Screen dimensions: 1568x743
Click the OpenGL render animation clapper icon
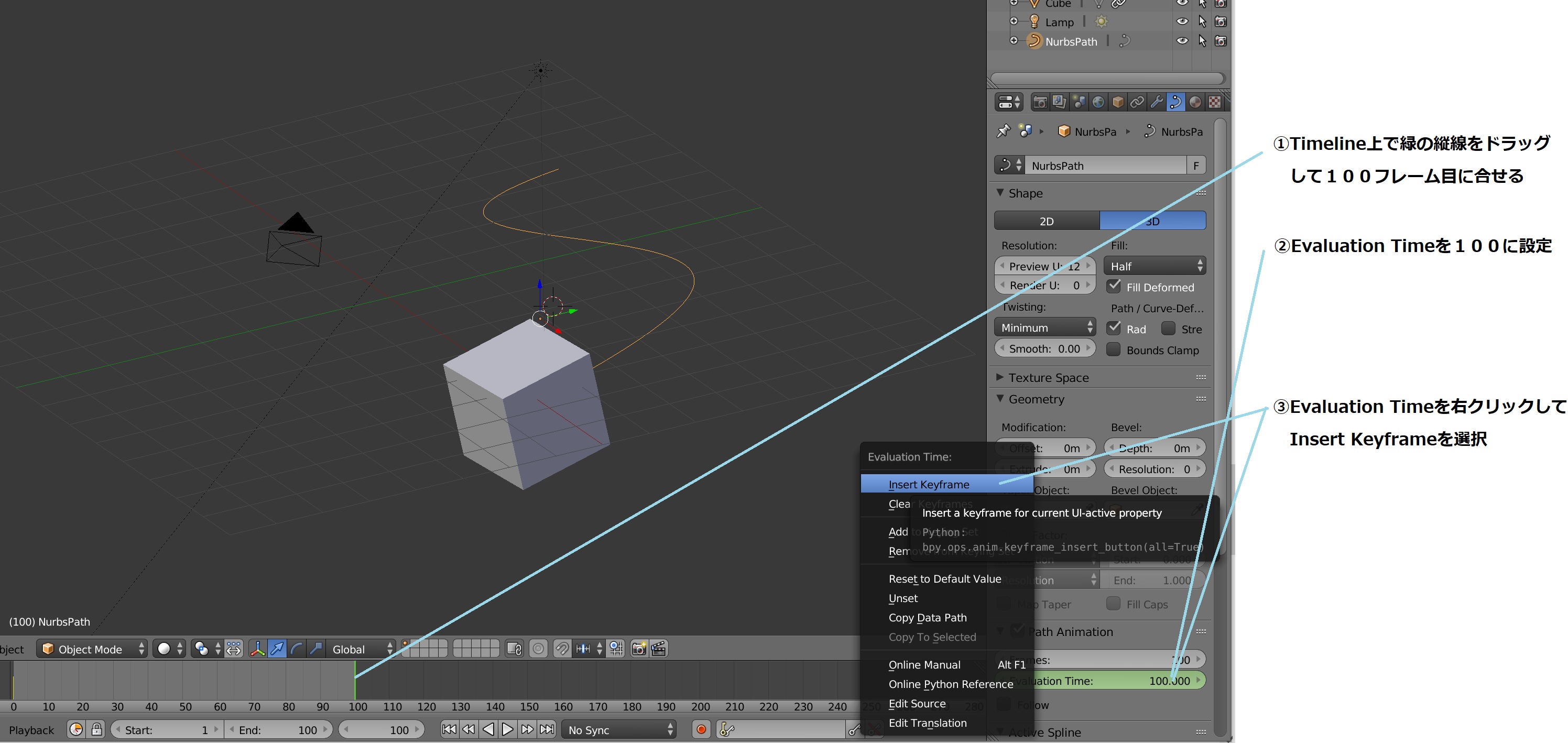tap(658, 649)
